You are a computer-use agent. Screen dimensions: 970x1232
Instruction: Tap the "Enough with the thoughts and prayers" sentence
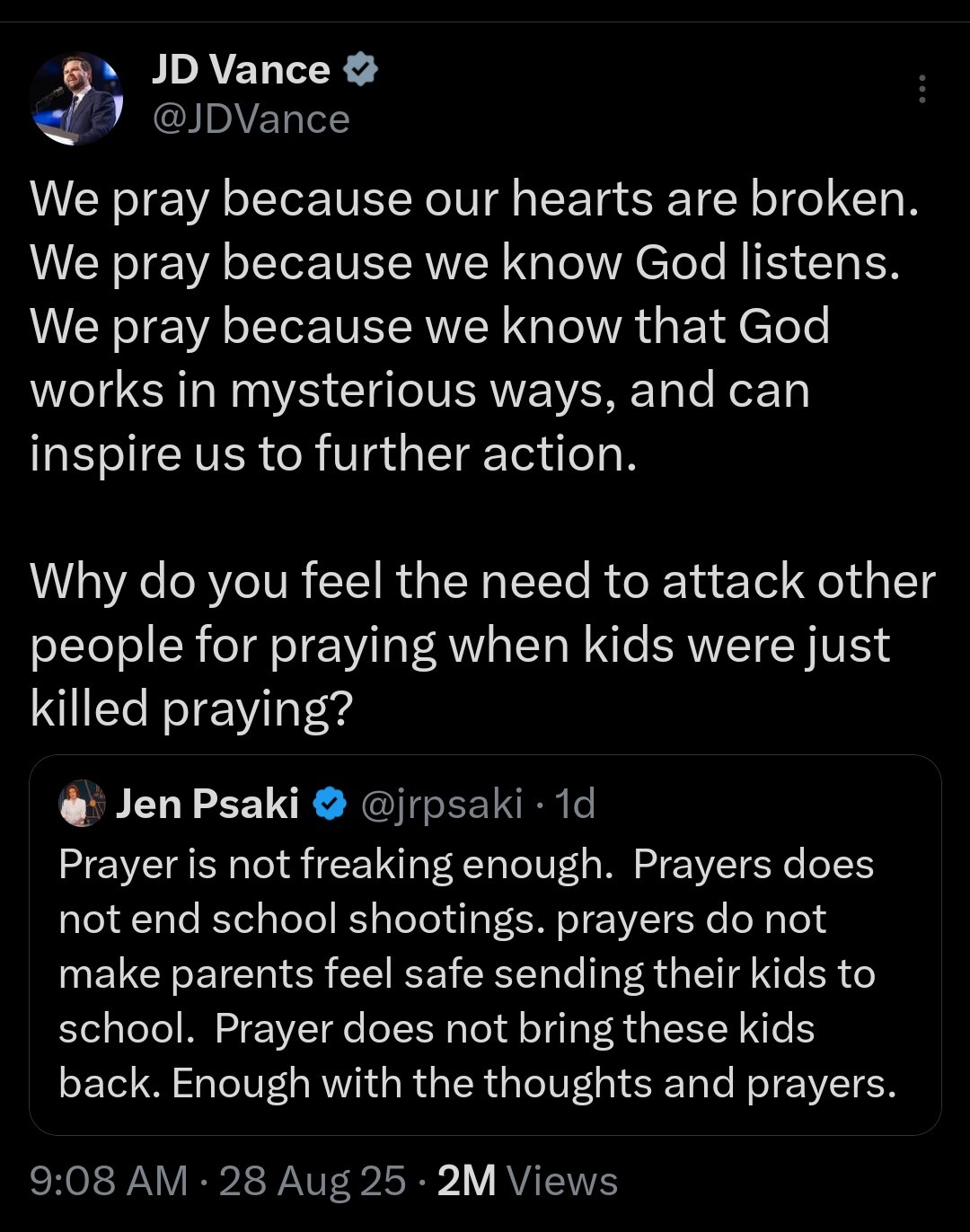[533, 1084]
